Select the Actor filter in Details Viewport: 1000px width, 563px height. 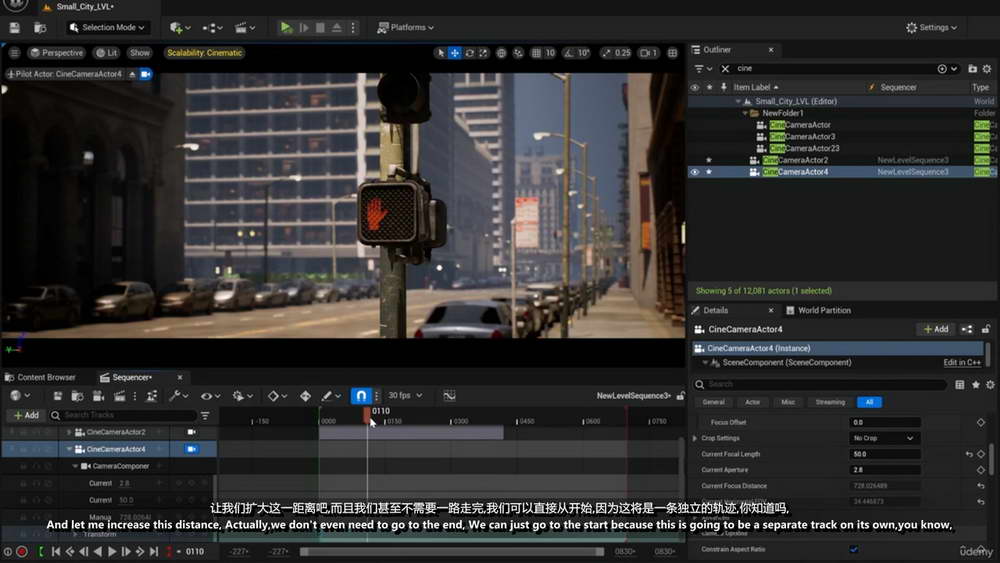pyautogui.click(x=753, y=402)
